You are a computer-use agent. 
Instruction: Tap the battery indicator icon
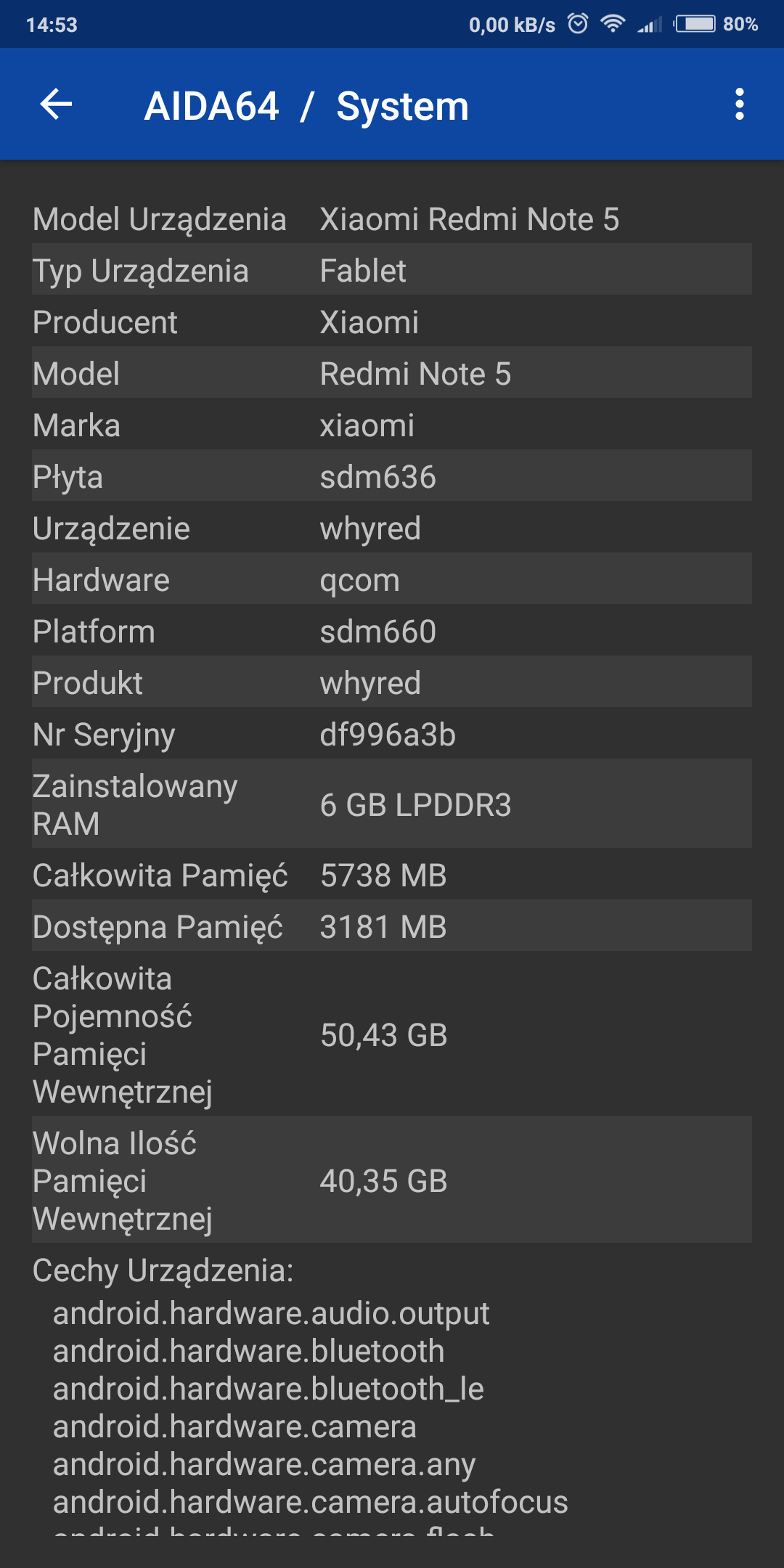pos(695,24)
